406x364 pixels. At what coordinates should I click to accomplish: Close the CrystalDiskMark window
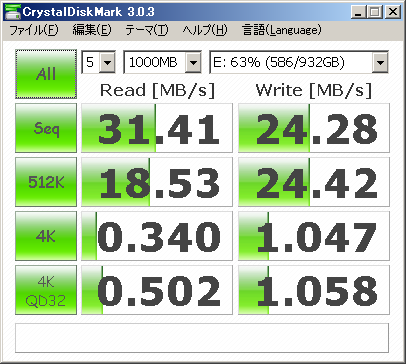pyautogui.click(x=393, y=13)
